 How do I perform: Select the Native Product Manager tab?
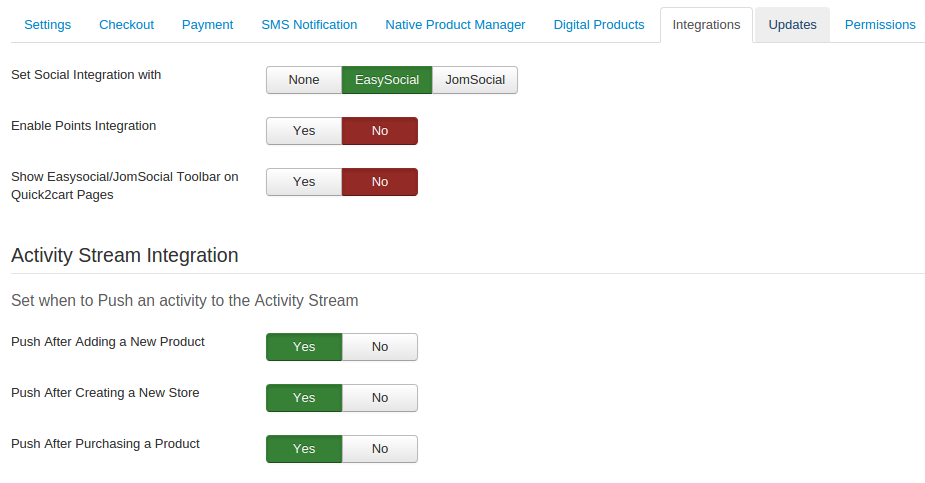(455, 25)
